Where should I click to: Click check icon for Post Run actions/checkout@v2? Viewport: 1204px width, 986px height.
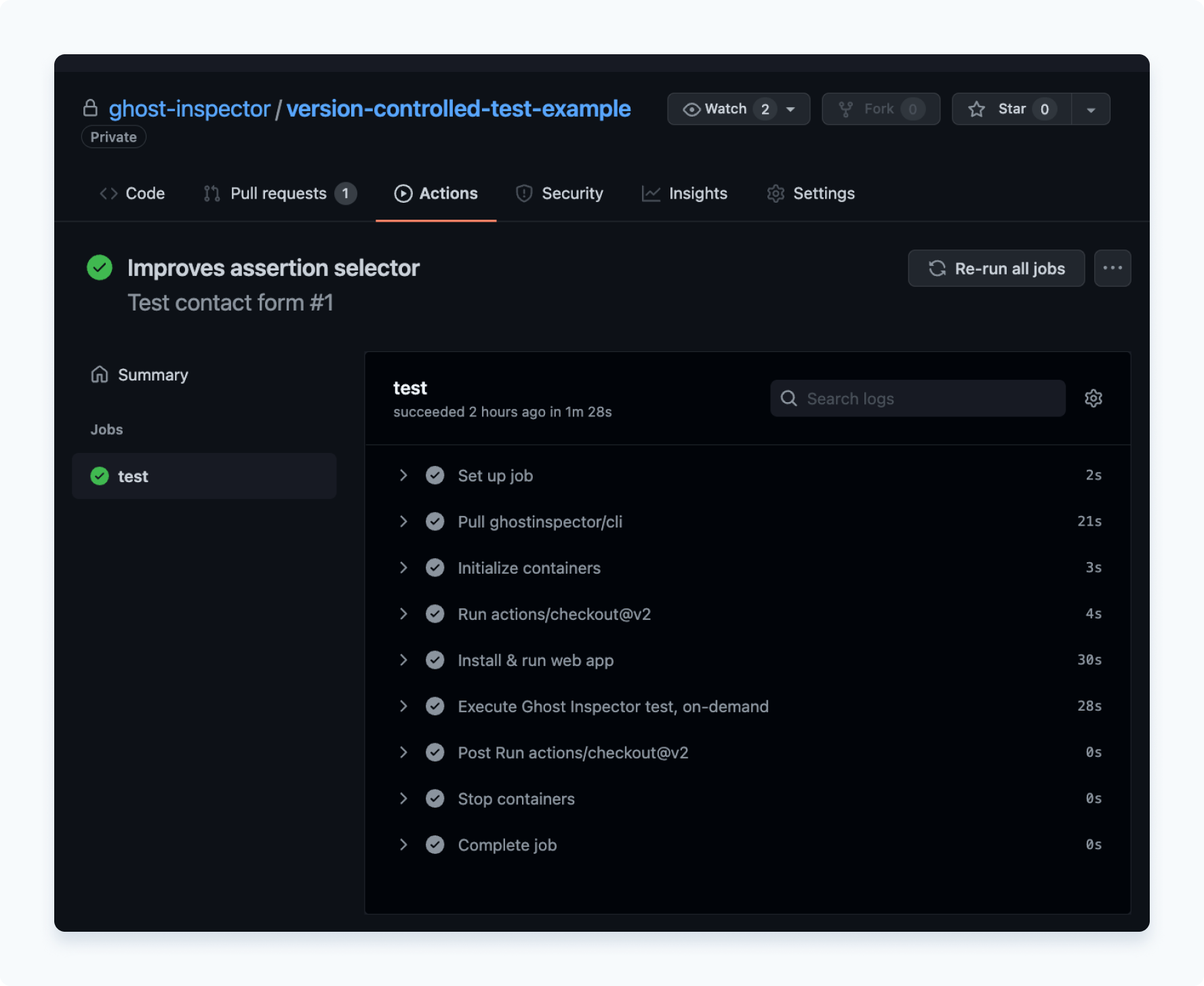[x=435, y=752]
